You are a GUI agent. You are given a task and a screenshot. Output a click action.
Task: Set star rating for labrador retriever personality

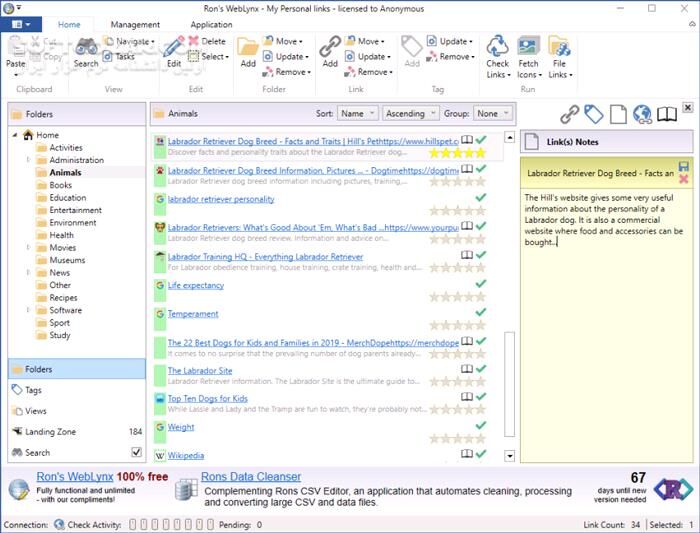coord(456,211)
